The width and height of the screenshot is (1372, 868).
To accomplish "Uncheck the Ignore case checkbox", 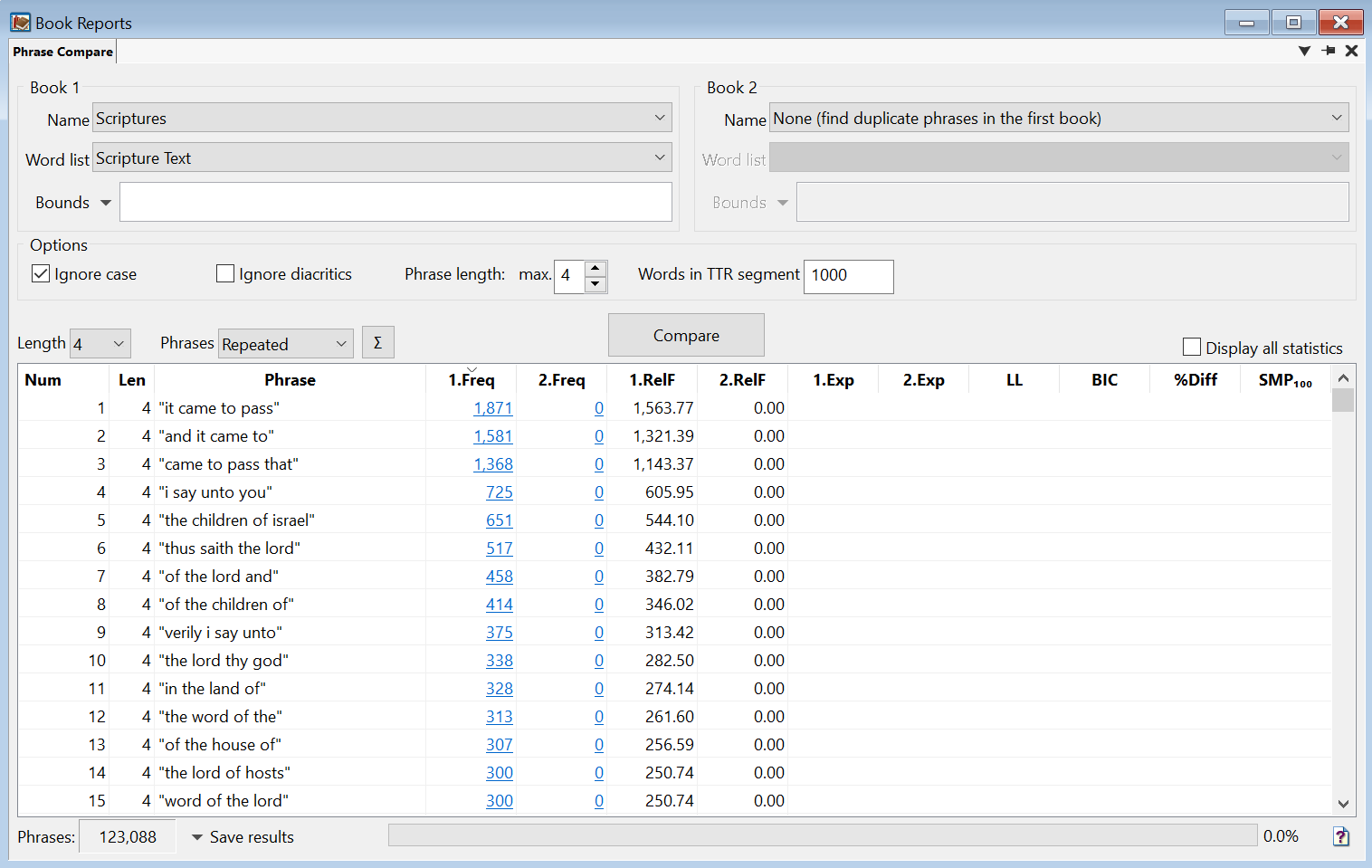I will click(41, 273).
